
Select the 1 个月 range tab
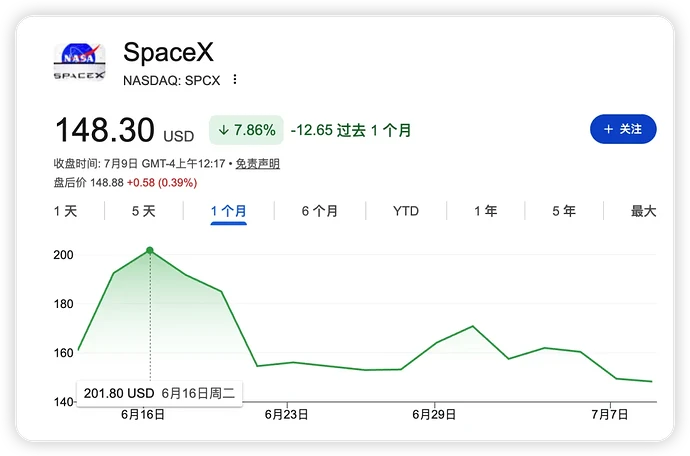click(x=228, y=211)
